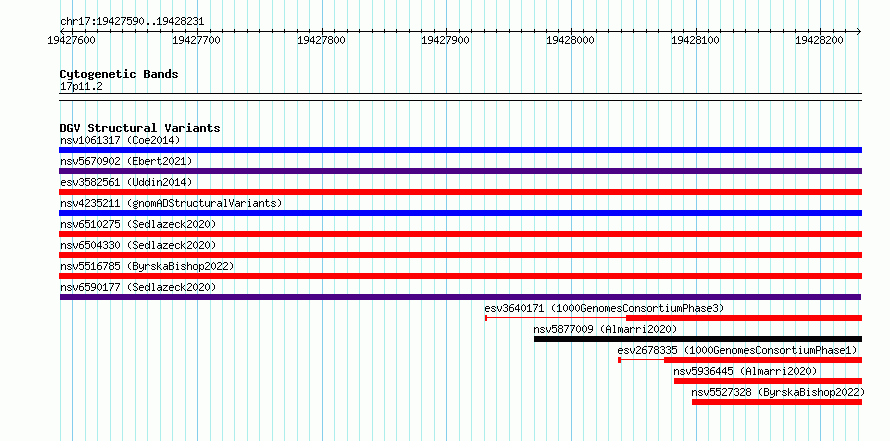This screenshot has height=441, width=890.
Task: Select the purple nsv6590177 variant bar
Action: tap(460, 297)
